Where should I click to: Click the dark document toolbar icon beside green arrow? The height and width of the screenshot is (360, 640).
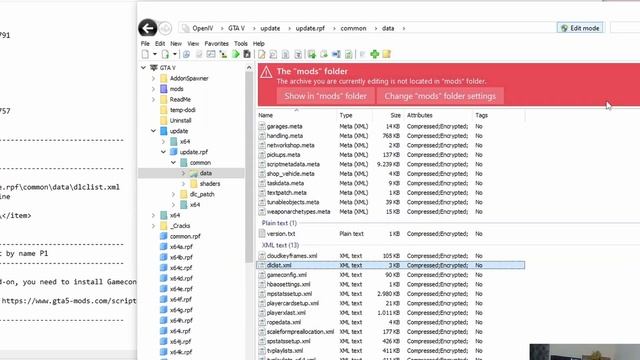coord(247,54)
